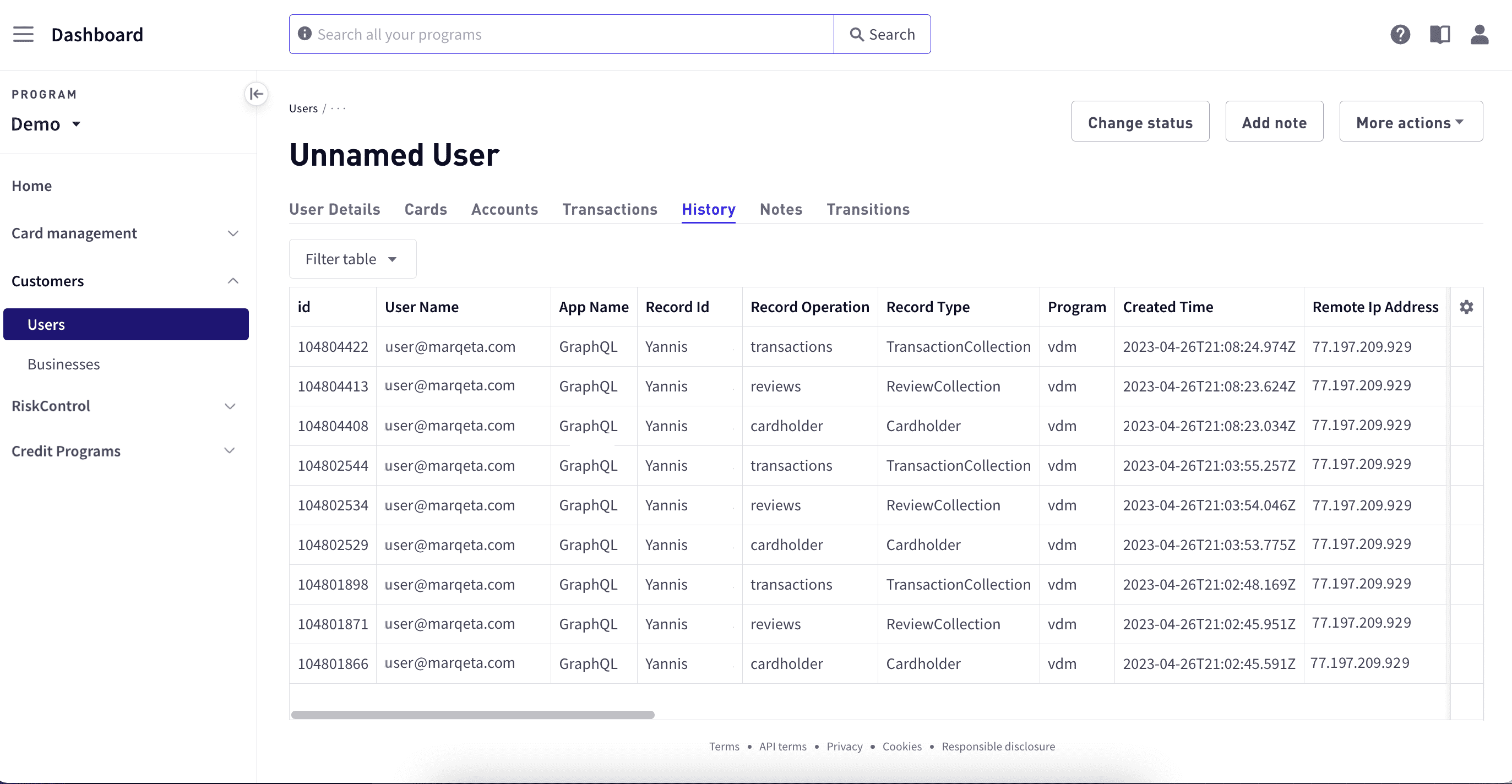Switch to the Transactions tab
This screenshot has width=1512, height=784.
point(610,210)
